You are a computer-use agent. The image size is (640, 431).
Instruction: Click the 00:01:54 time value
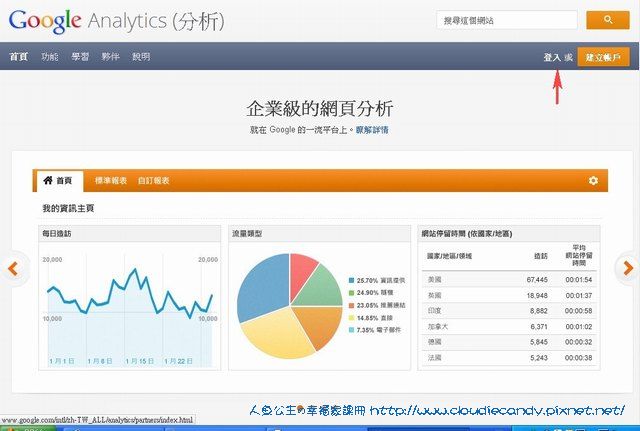[578, 280]
